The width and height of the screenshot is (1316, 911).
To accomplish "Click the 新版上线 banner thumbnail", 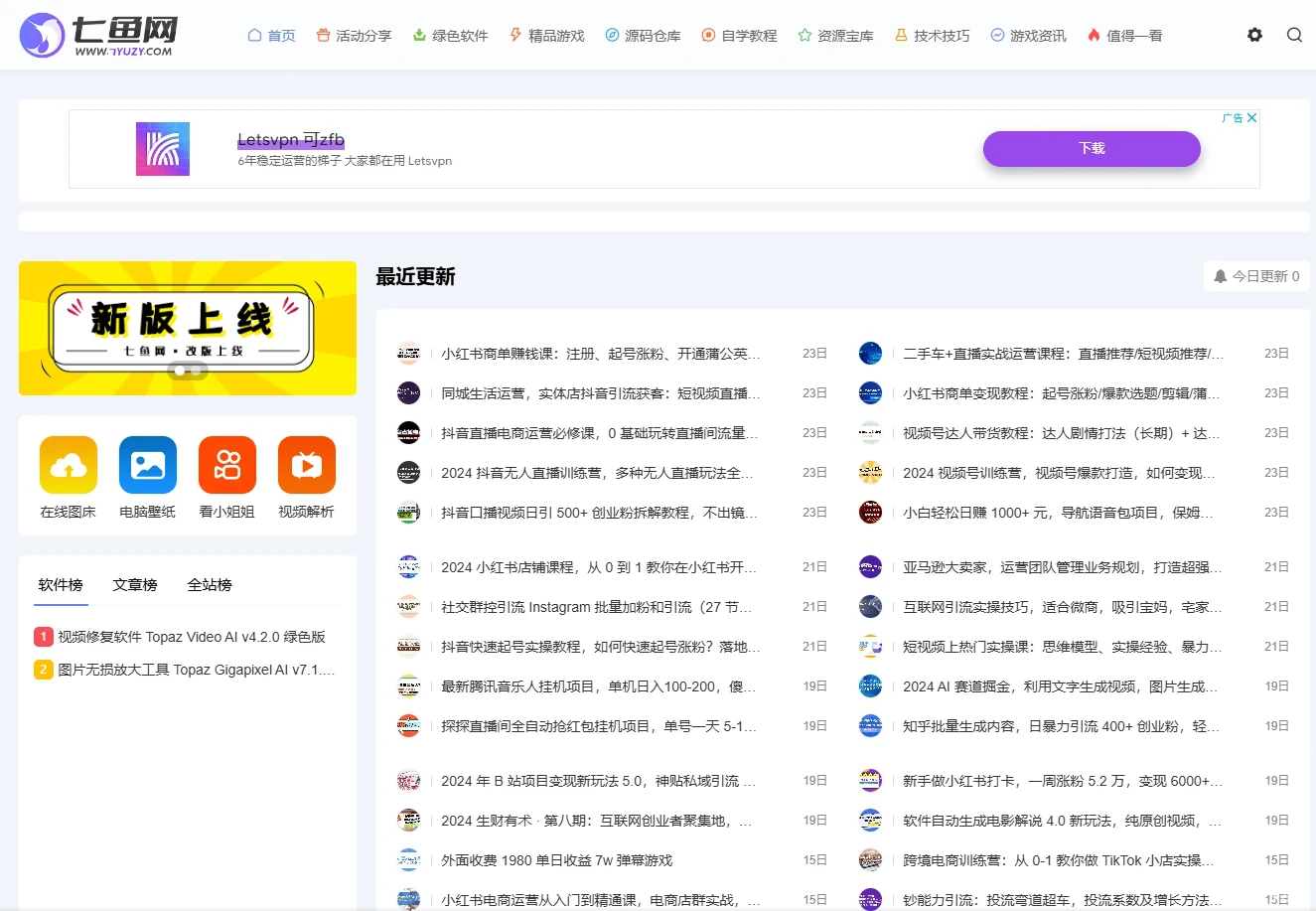I will tap(188, 328).
